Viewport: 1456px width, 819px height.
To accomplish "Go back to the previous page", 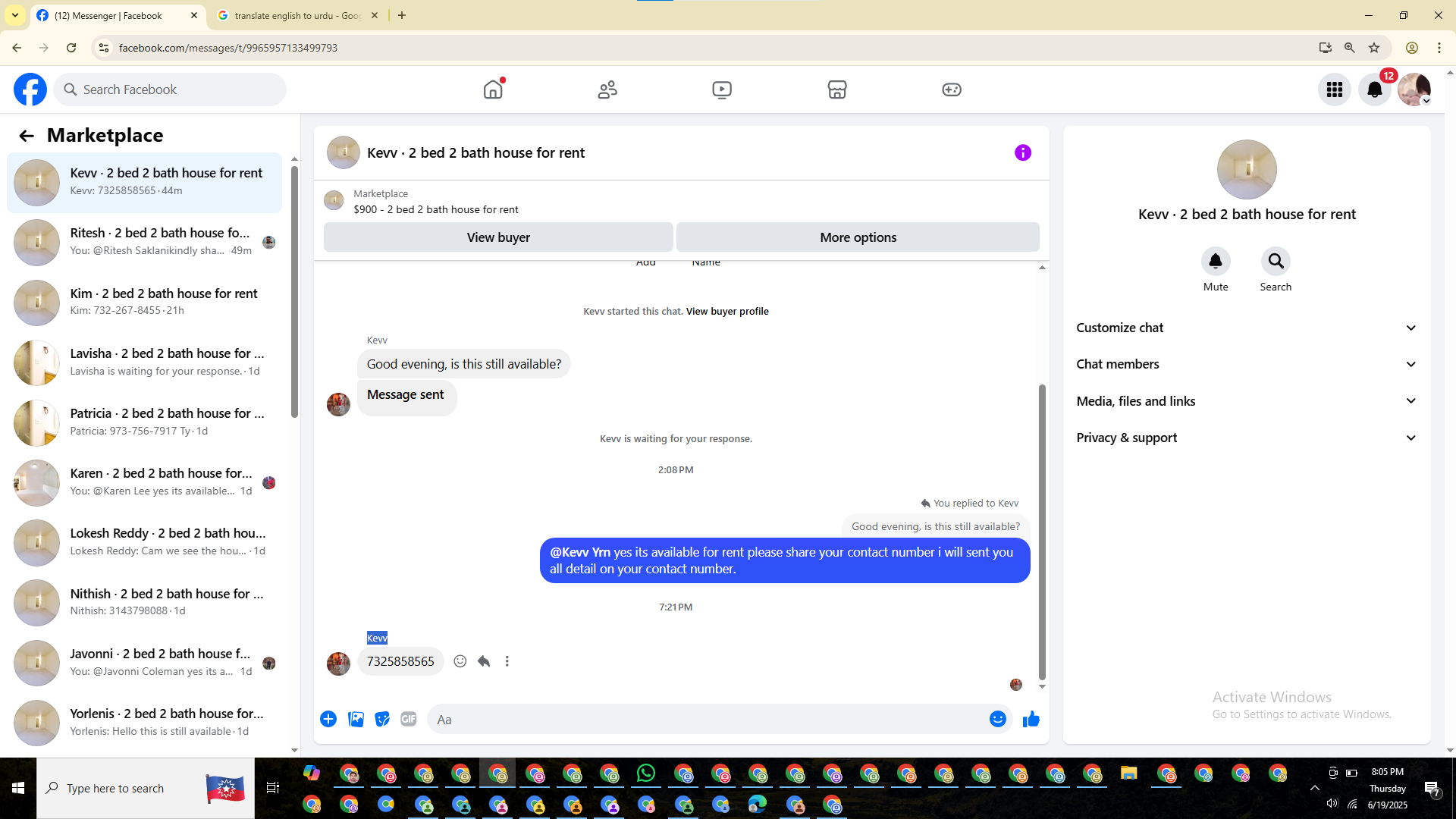I will click(17, 48).
